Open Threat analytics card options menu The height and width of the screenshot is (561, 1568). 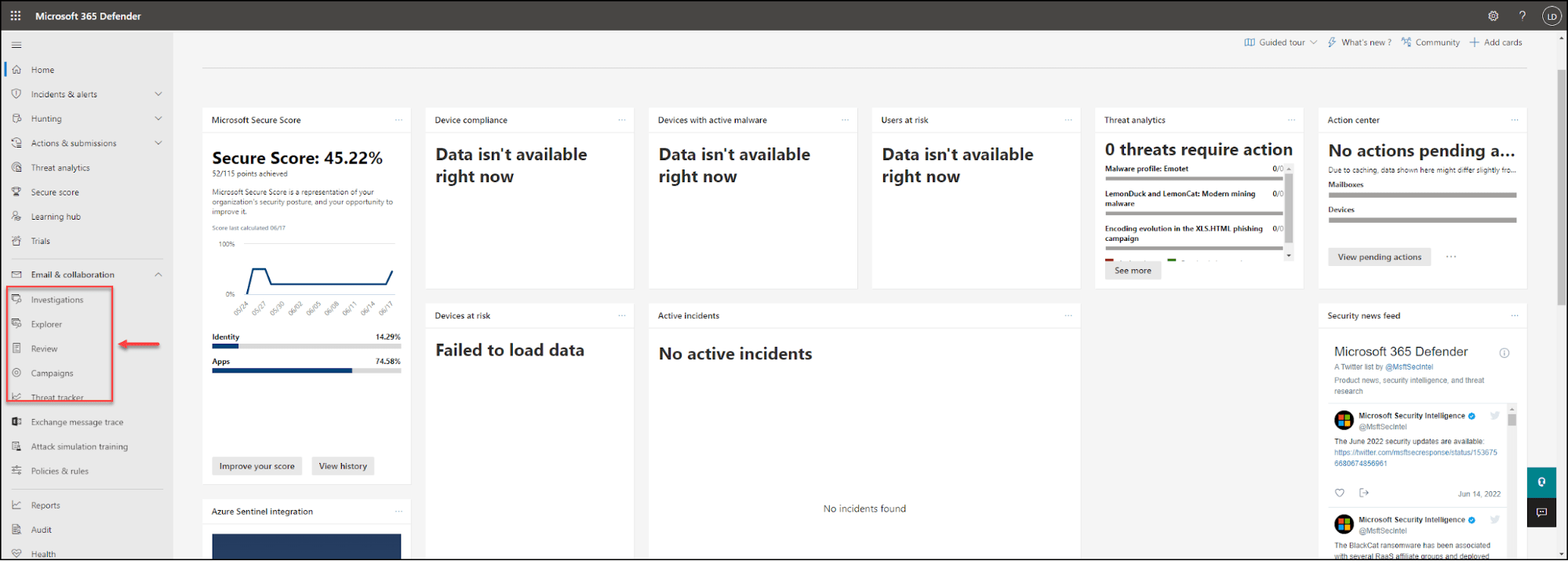click(1291, 120)
